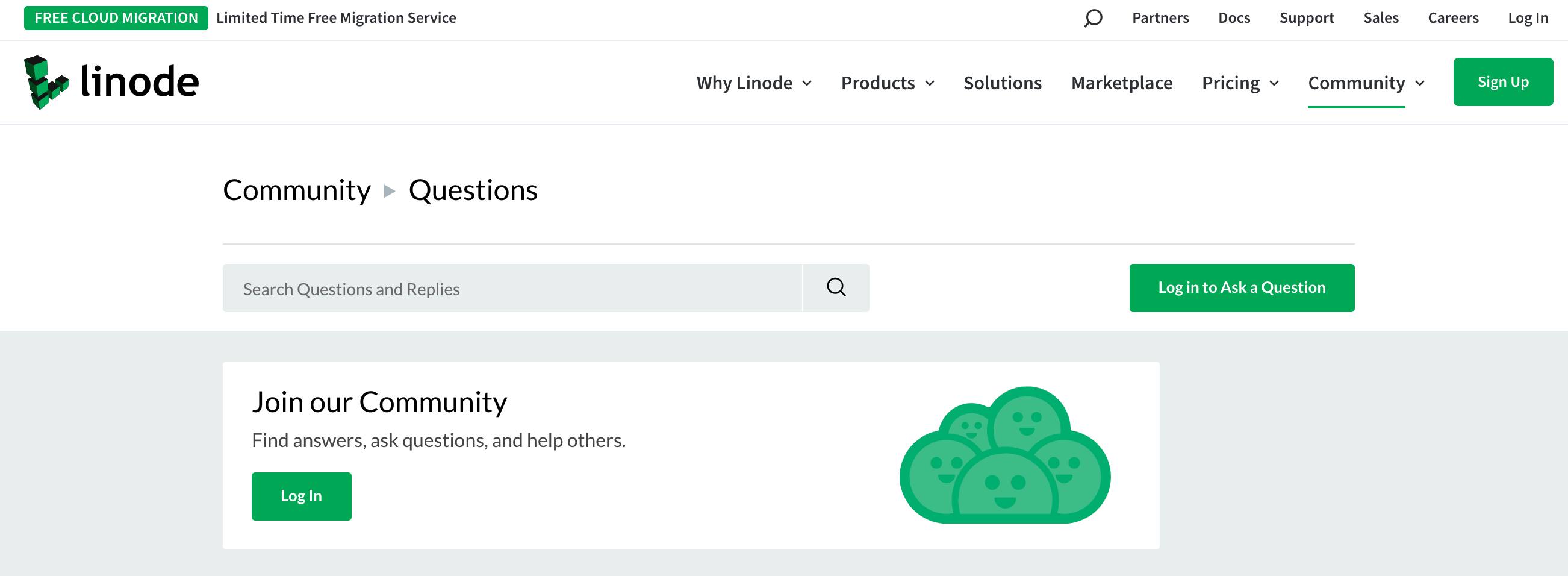Open the Careers link

(1454, 17)
